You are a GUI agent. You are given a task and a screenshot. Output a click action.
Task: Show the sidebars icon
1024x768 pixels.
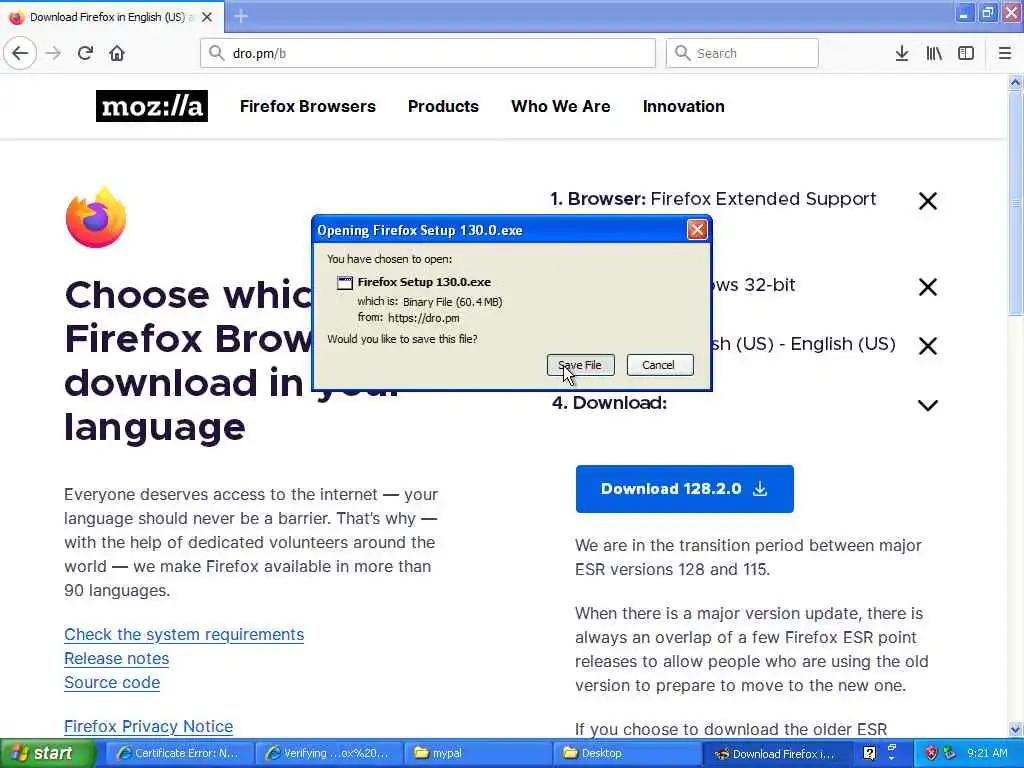(x=966, y=53)
